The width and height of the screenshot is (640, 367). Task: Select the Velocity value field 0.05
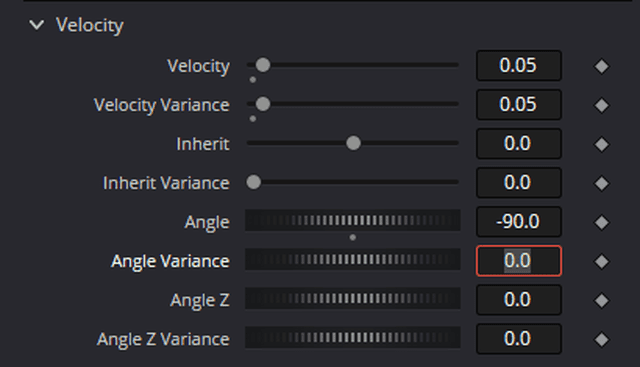(519, 65)
